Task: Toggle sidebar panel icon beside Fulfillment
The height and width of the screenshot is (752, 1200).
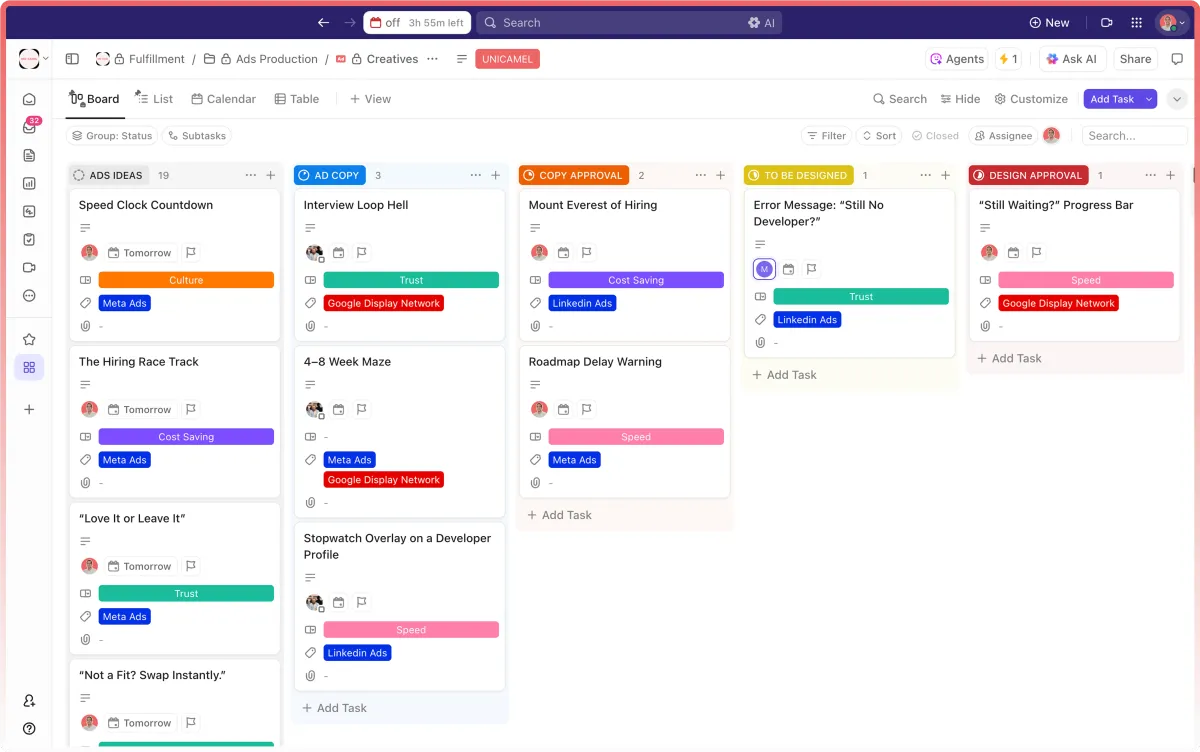Action: (x=72, y=59)
